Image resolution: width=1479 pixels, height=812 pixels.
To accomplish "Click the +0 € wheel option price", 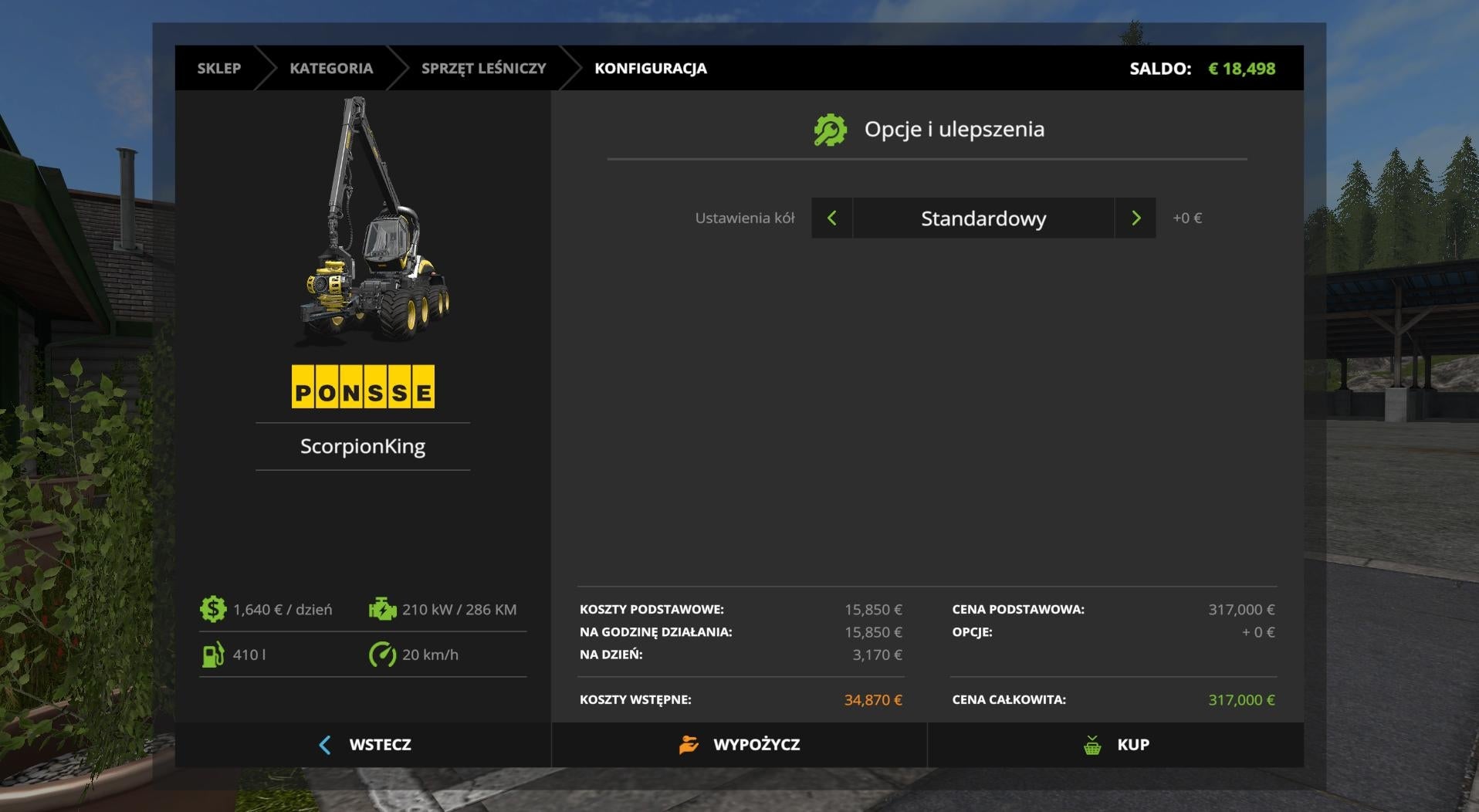I will pyautogui.click(x=1187, y=218).
